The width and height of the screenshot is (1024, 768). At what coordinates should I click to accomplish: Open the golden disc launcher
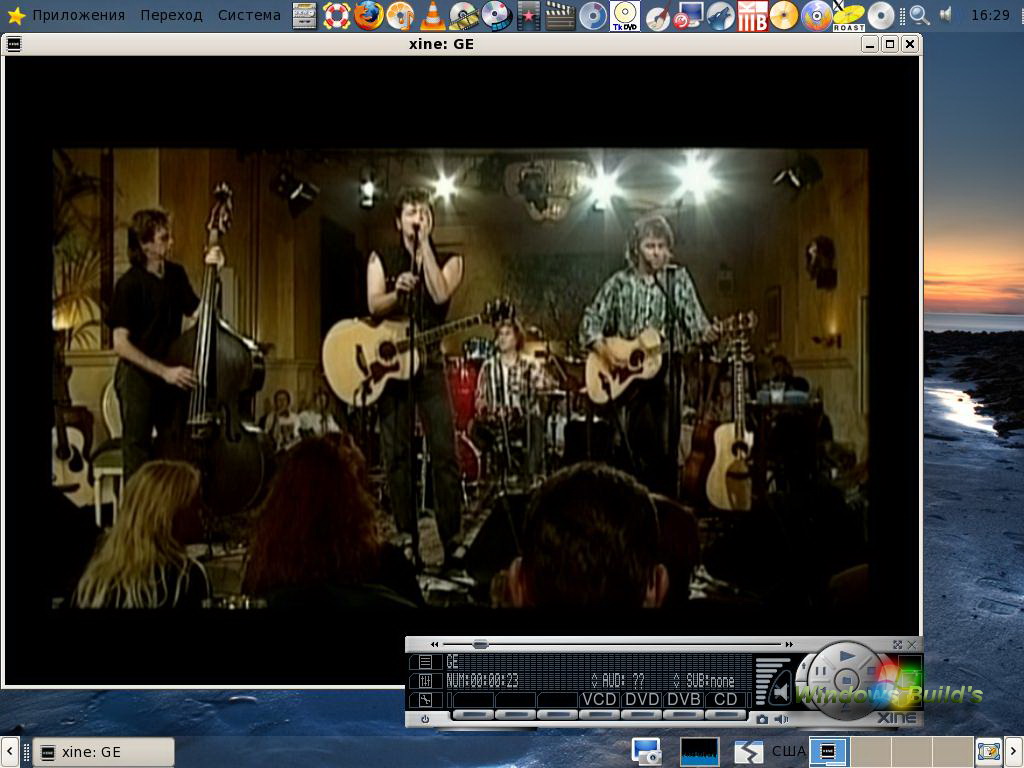[x=784, y=16]
